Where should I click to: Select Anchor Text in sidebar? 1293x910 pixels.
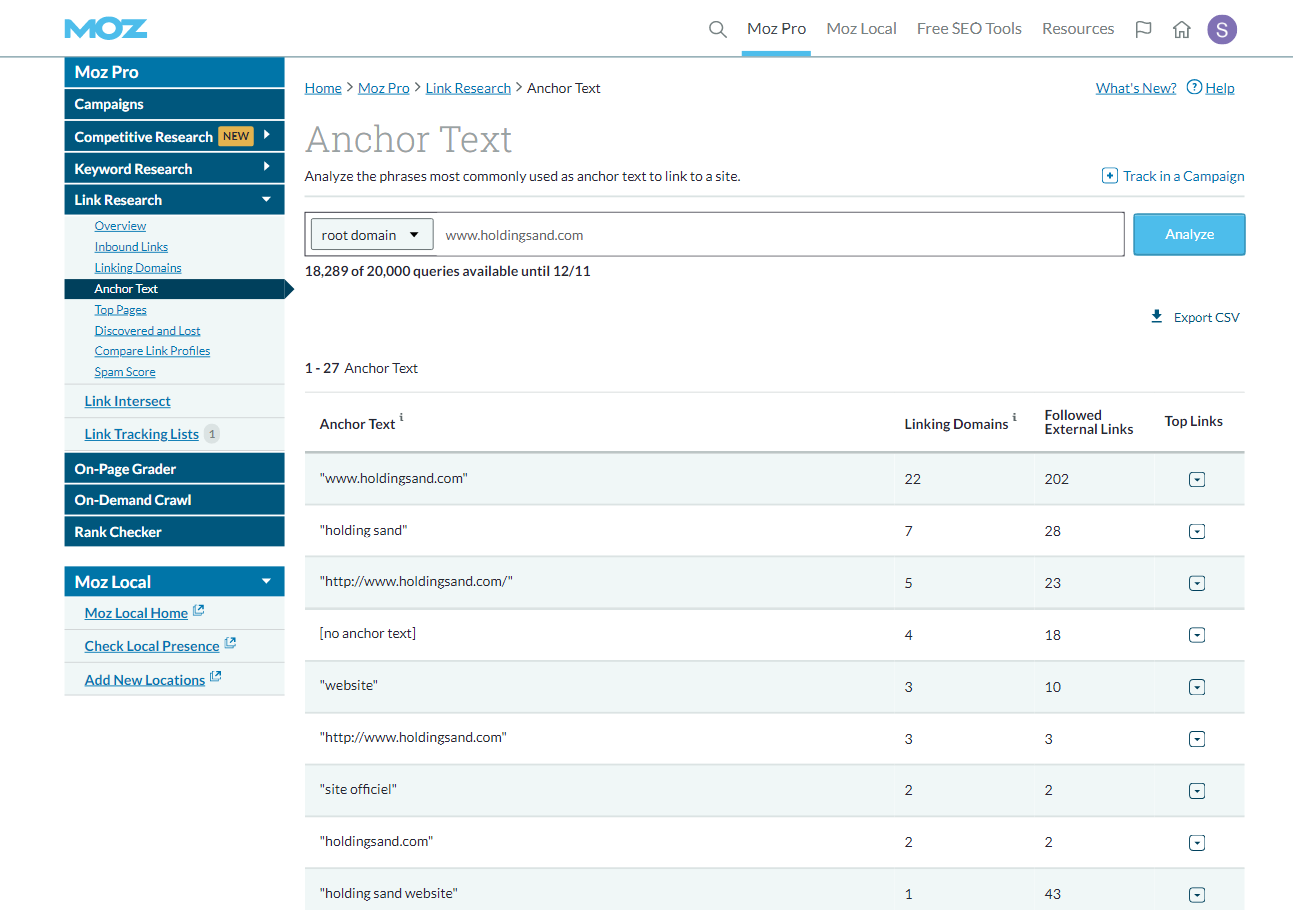coord(175,289)
